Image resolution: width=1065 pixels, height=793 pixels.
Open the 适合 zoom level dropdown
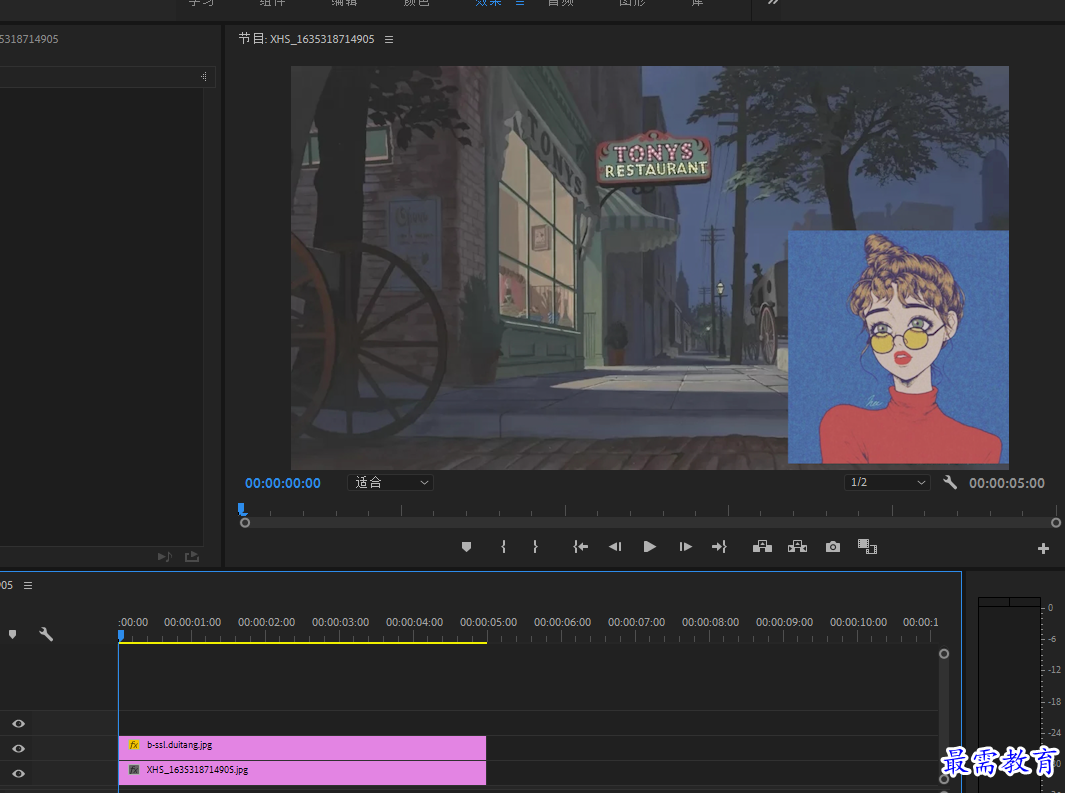(391, 483)
